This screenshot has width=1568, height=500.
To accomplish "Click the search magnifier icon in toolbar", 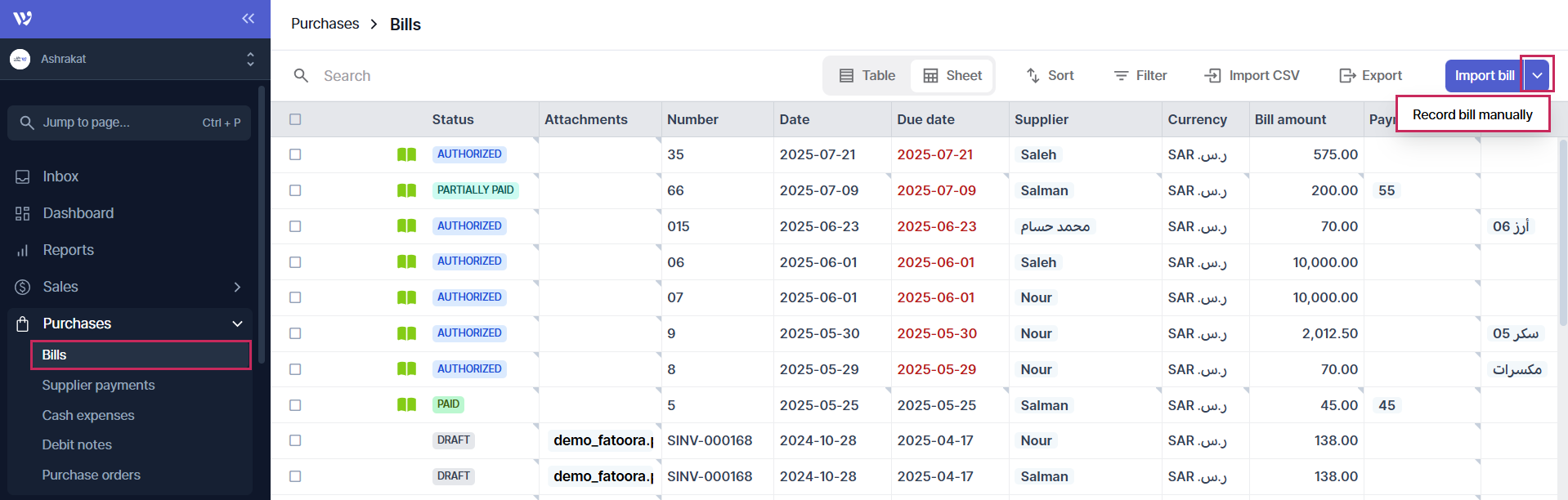I will [x=301, y=76].
